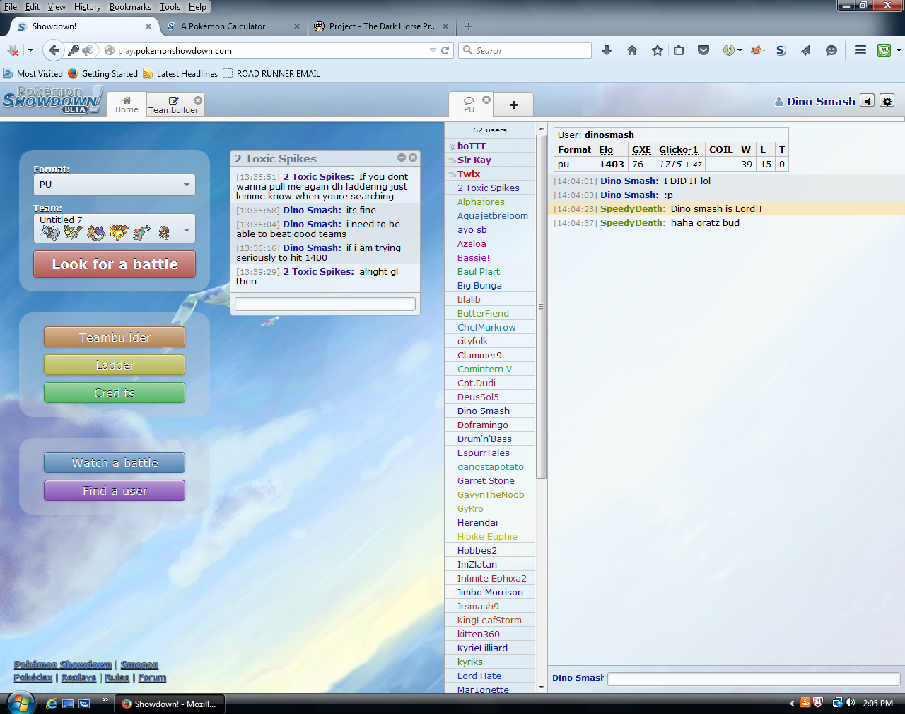
Task: Open the Team Untitled 7 dropdown
Action: pyautogui.click(x=114, y=229)
